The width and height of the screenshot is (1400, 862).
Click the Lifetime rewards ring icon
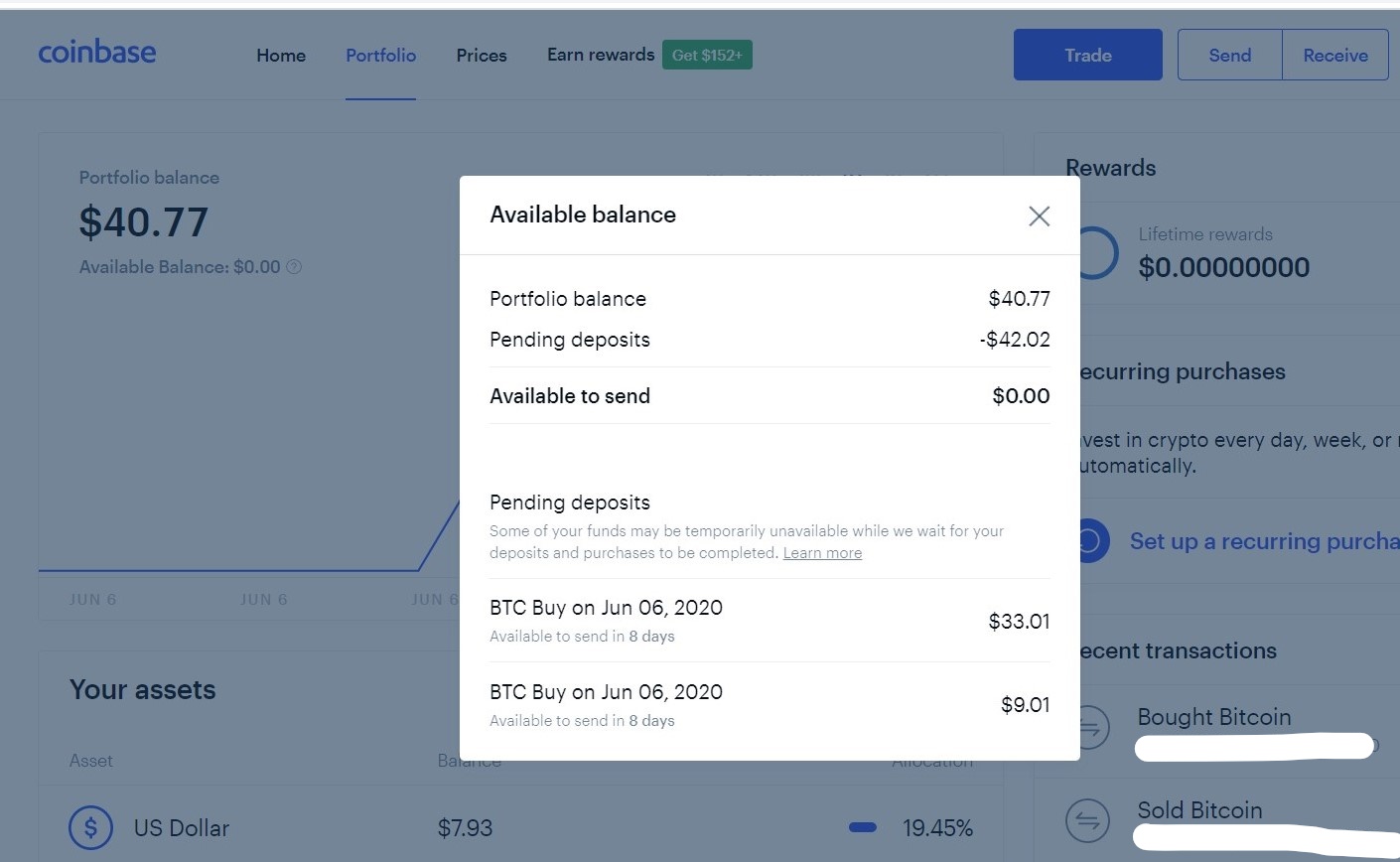(x=1097, y=252)
